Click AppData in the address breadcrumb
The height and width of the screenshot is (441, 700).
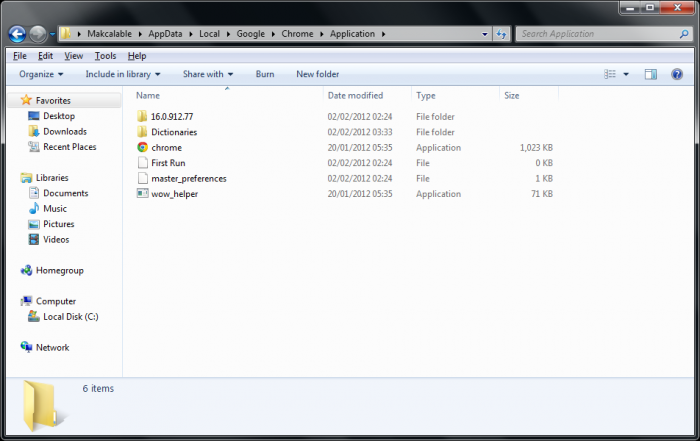(x=165, y=34)
